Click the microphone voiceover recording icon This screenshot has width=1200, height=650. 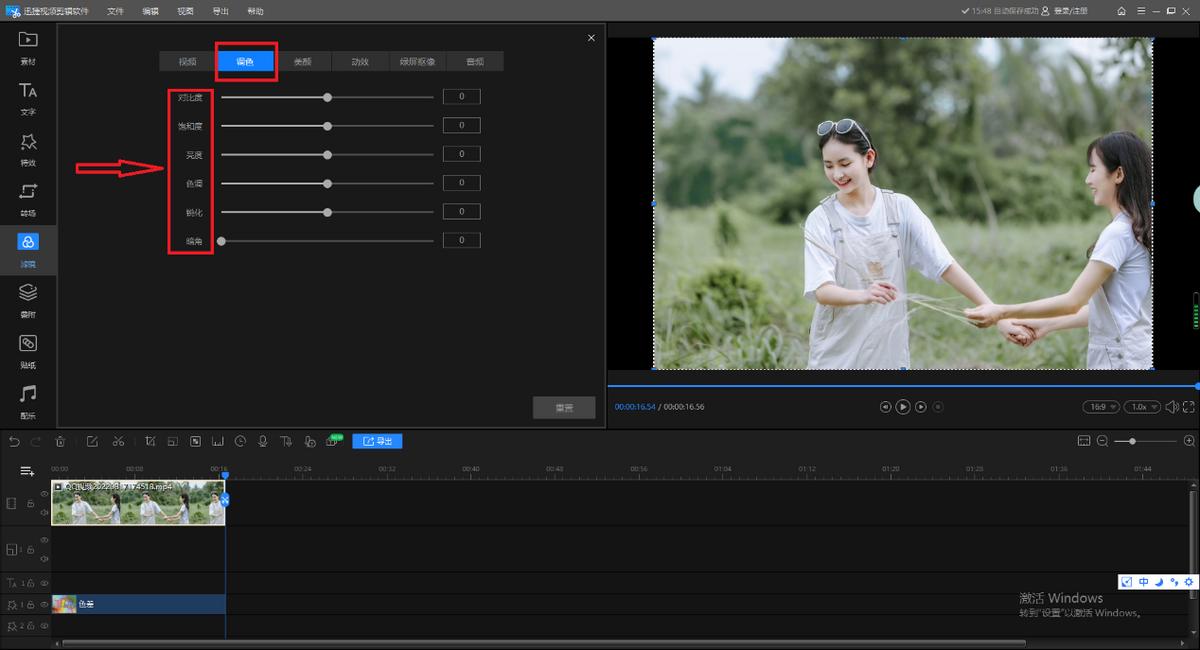click(x=262, y=441)
